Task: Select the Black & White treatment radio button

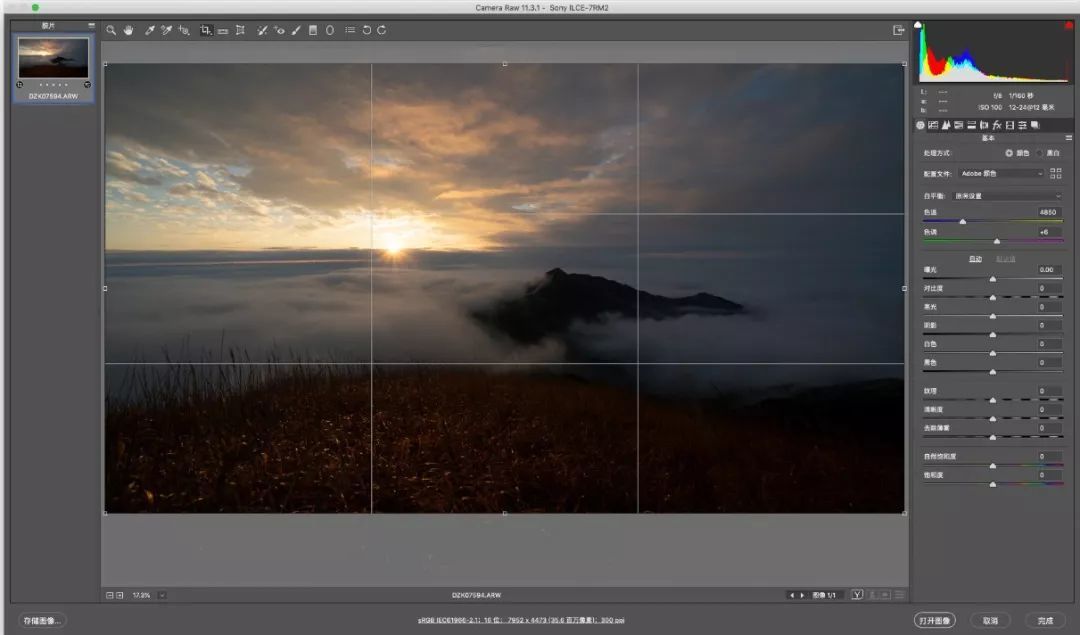Action: (x=1039, y=153)
